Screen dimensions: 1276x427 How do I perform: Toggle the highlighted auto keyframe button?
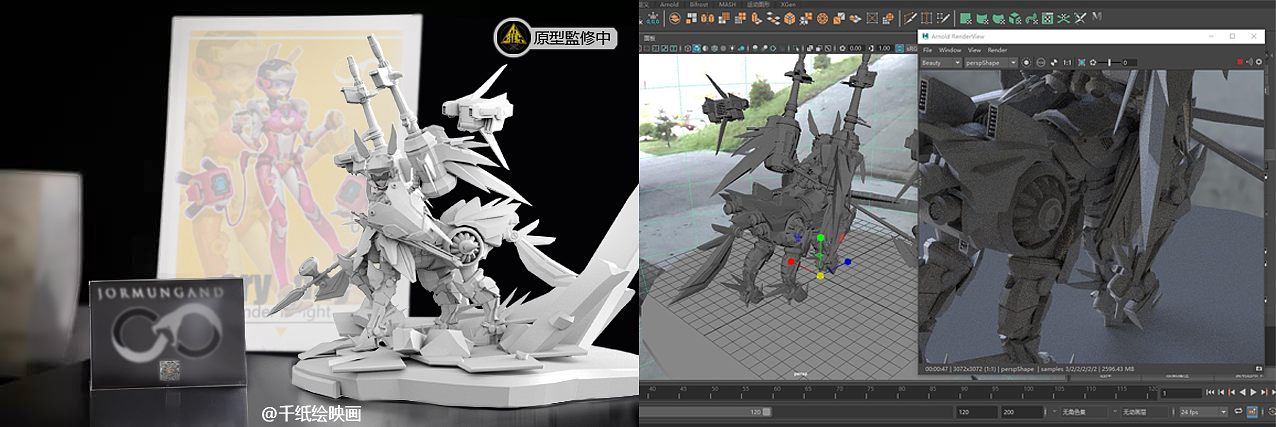coord(1252,411)
